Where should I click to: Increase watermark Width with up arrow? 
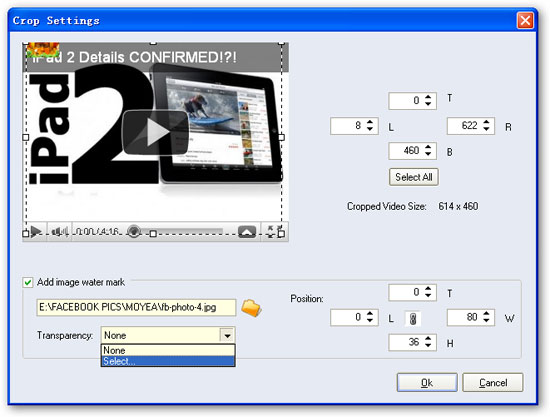click(486, 314)
